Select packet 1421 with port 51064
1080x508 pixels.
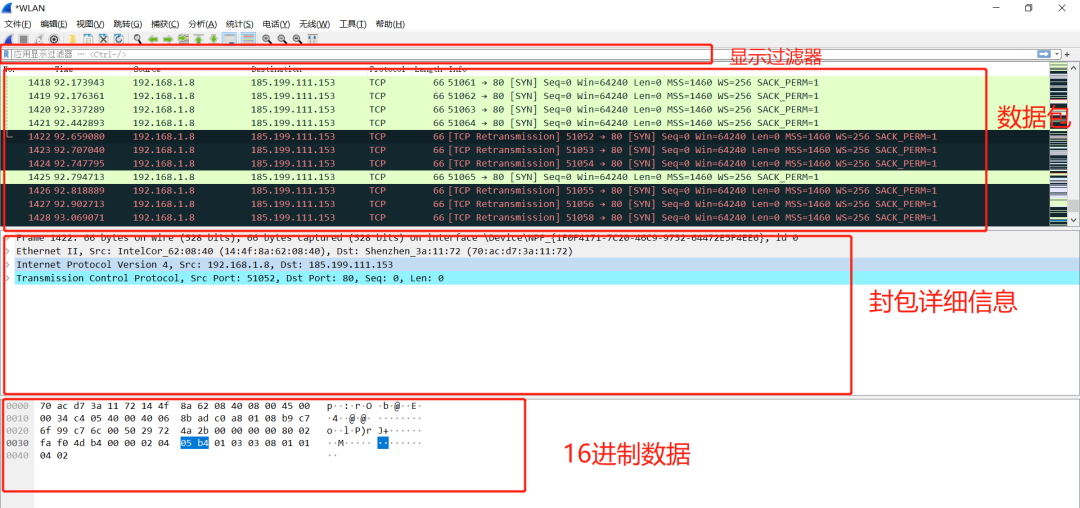point(523,123)
